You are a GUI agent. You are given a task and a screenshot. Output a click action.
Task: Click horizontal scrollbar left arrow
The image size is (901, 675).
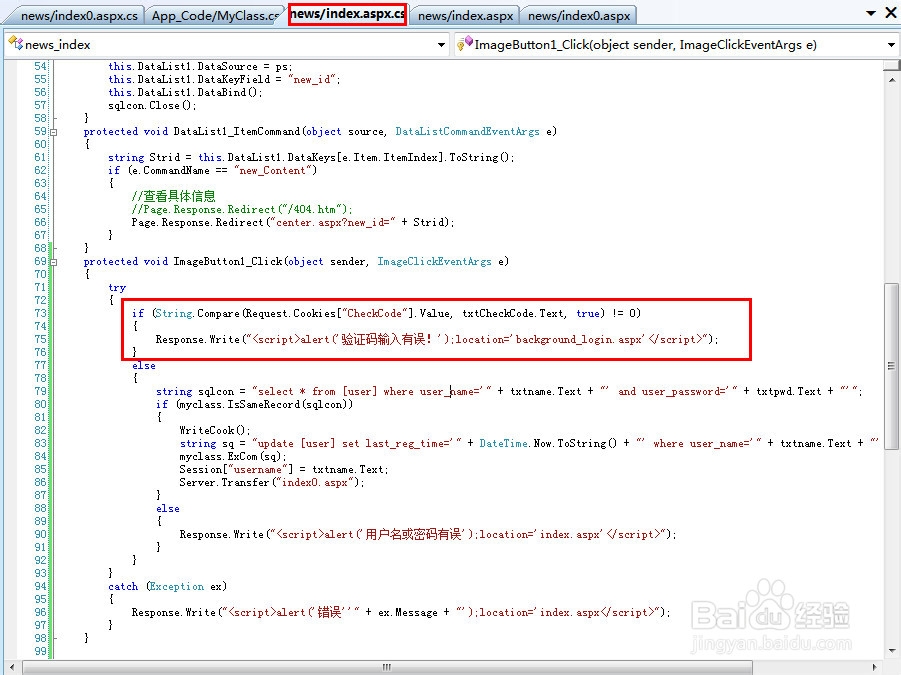click(14, 667)
